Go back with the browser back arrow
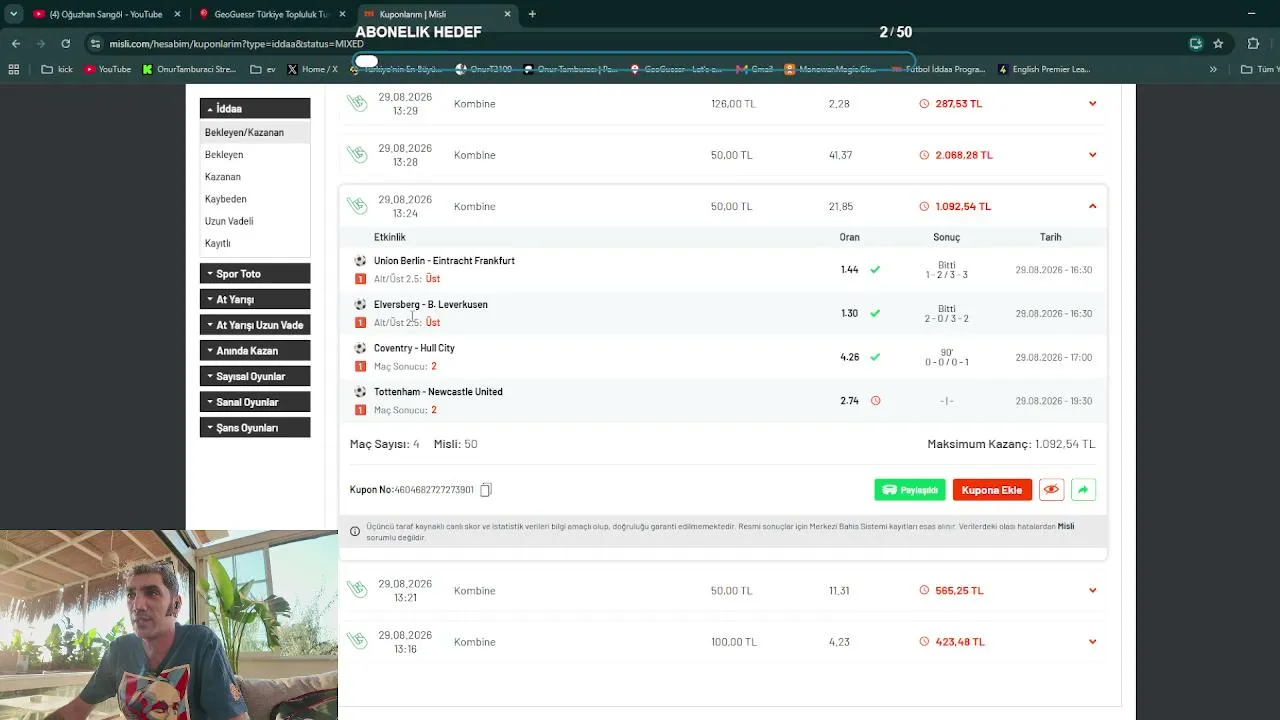This screenshot has height=720, width=1280. pyautogui.click(x=16, y=44)
